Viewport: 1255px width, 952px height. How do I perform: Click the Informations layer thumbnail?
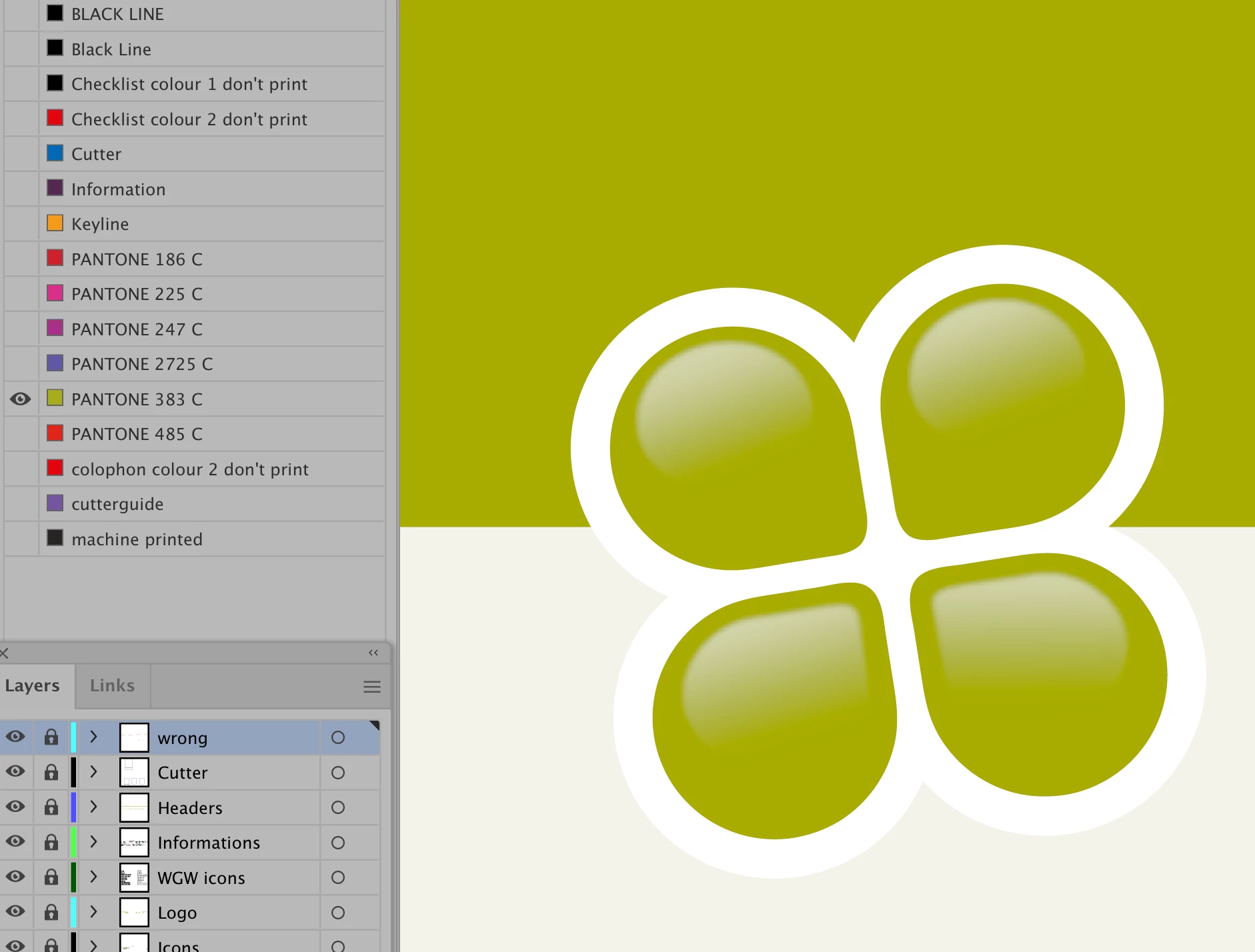coord(134,843)
